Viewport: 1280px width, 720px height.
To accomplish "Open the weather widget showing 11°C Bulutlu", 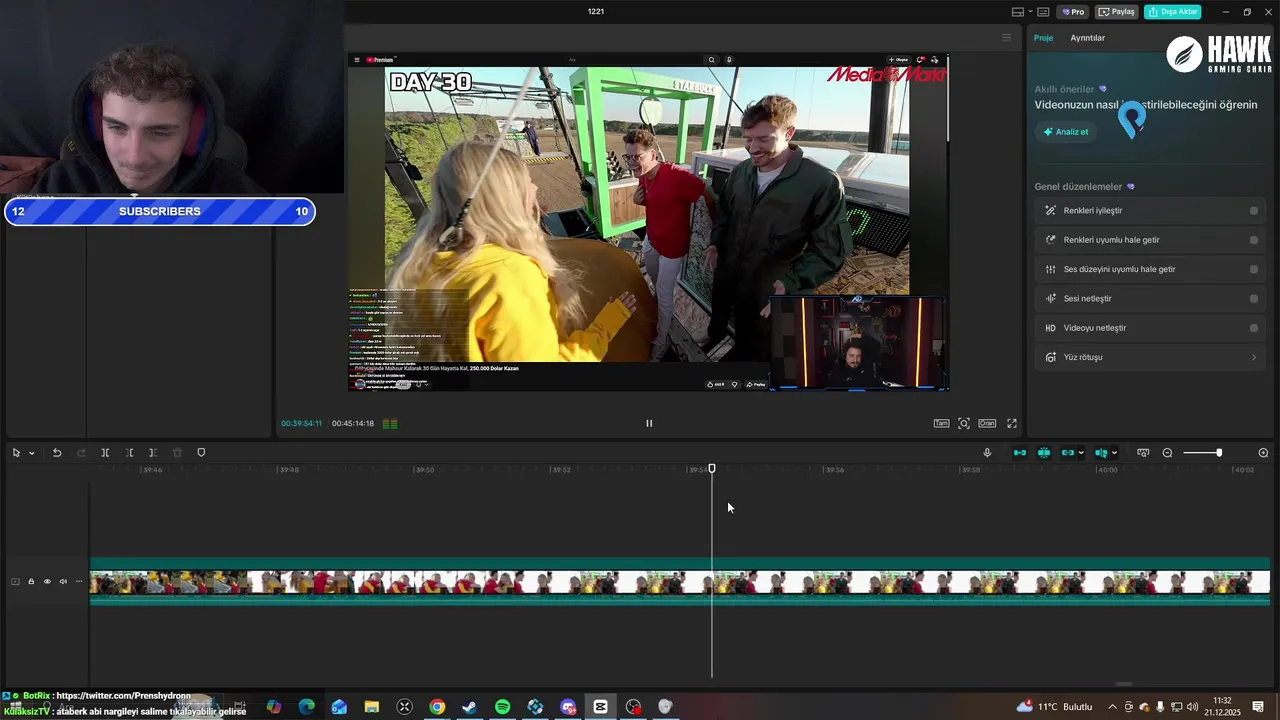I will pyautogui.click(x=1054, y=707).
